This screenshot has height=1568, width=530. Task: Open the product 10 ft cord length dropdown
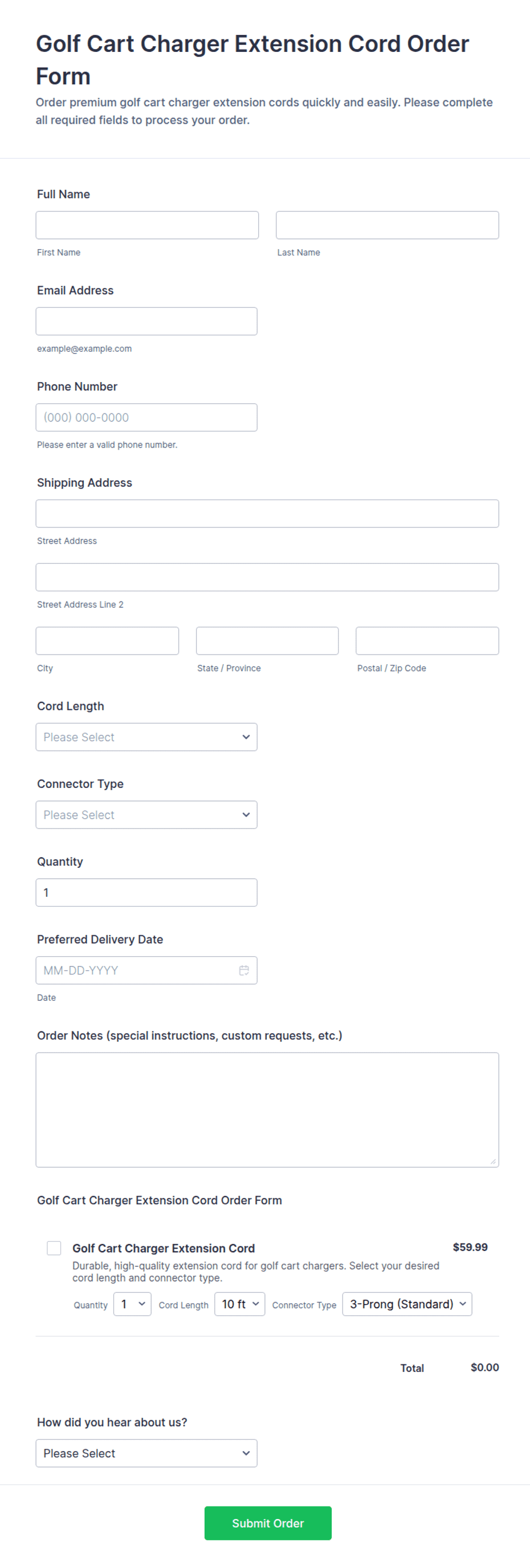coord(240,1305)
